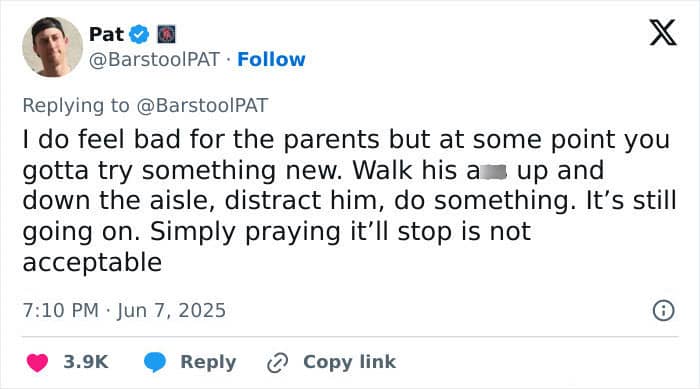Click the chain link icon
The image size is (700, 389).
[278, 363]
